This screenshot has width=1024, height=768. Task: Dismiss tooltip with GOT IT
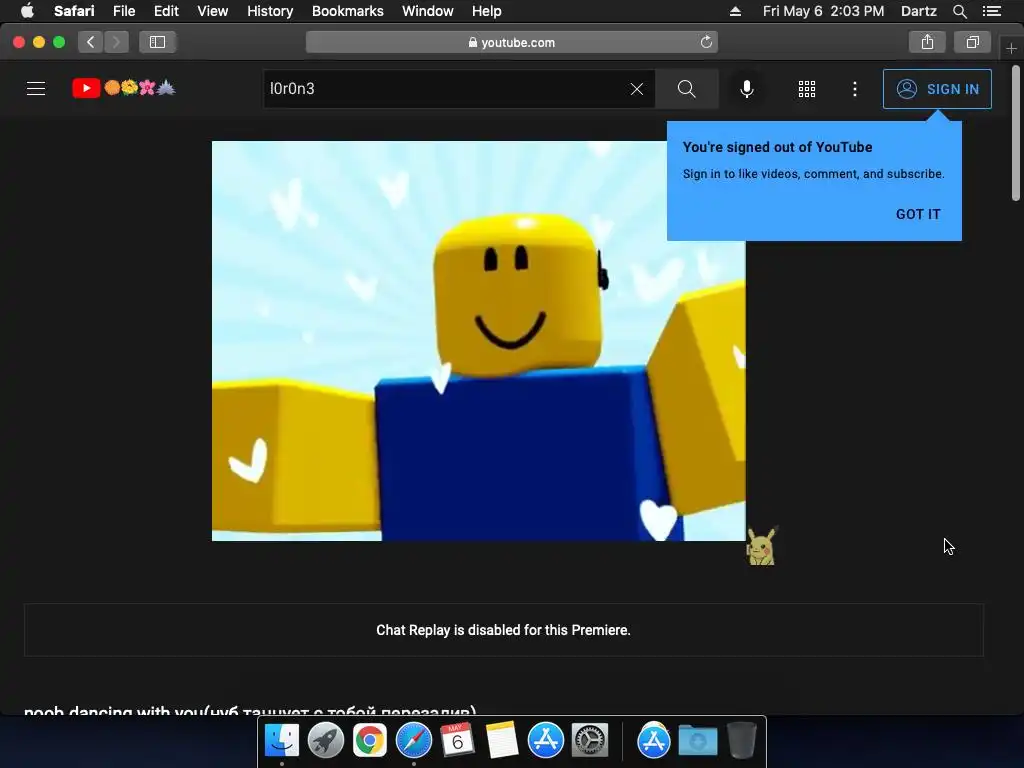point(918,214)
